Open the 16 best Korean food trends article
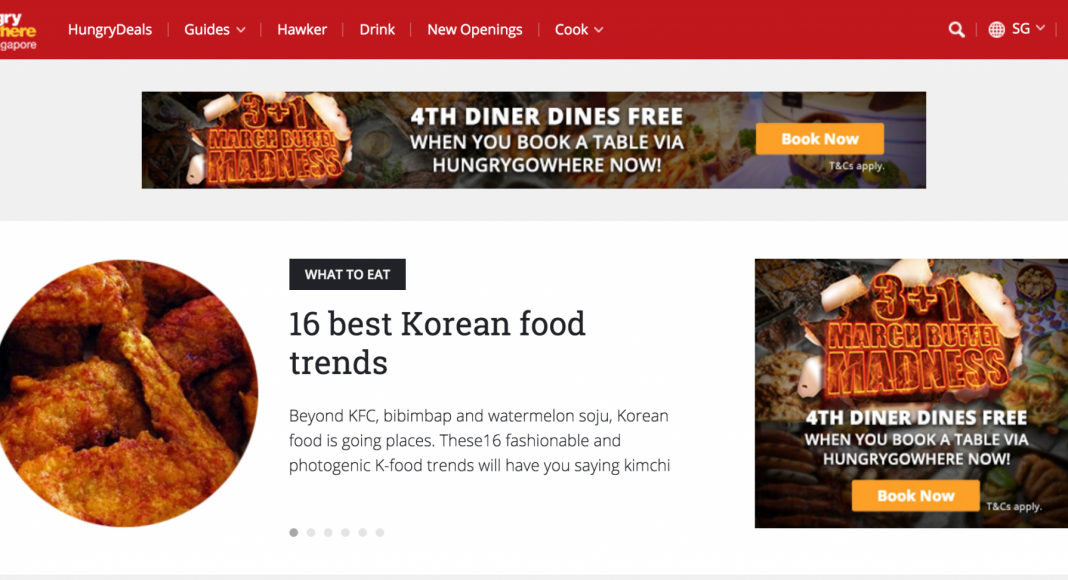Image resolution: width=1068 pixels, height=580 pixels. pos(437,343)
